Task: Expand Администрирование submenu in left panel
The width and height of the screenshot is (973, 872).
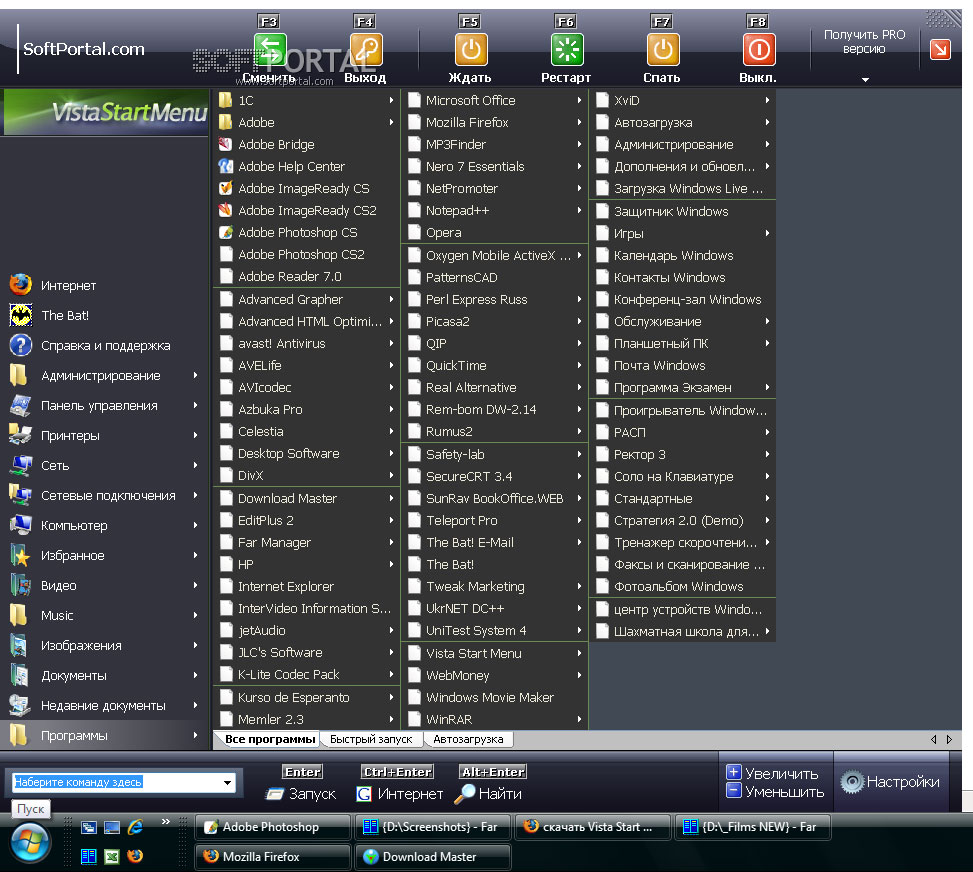Action: [x=195, y=375]
